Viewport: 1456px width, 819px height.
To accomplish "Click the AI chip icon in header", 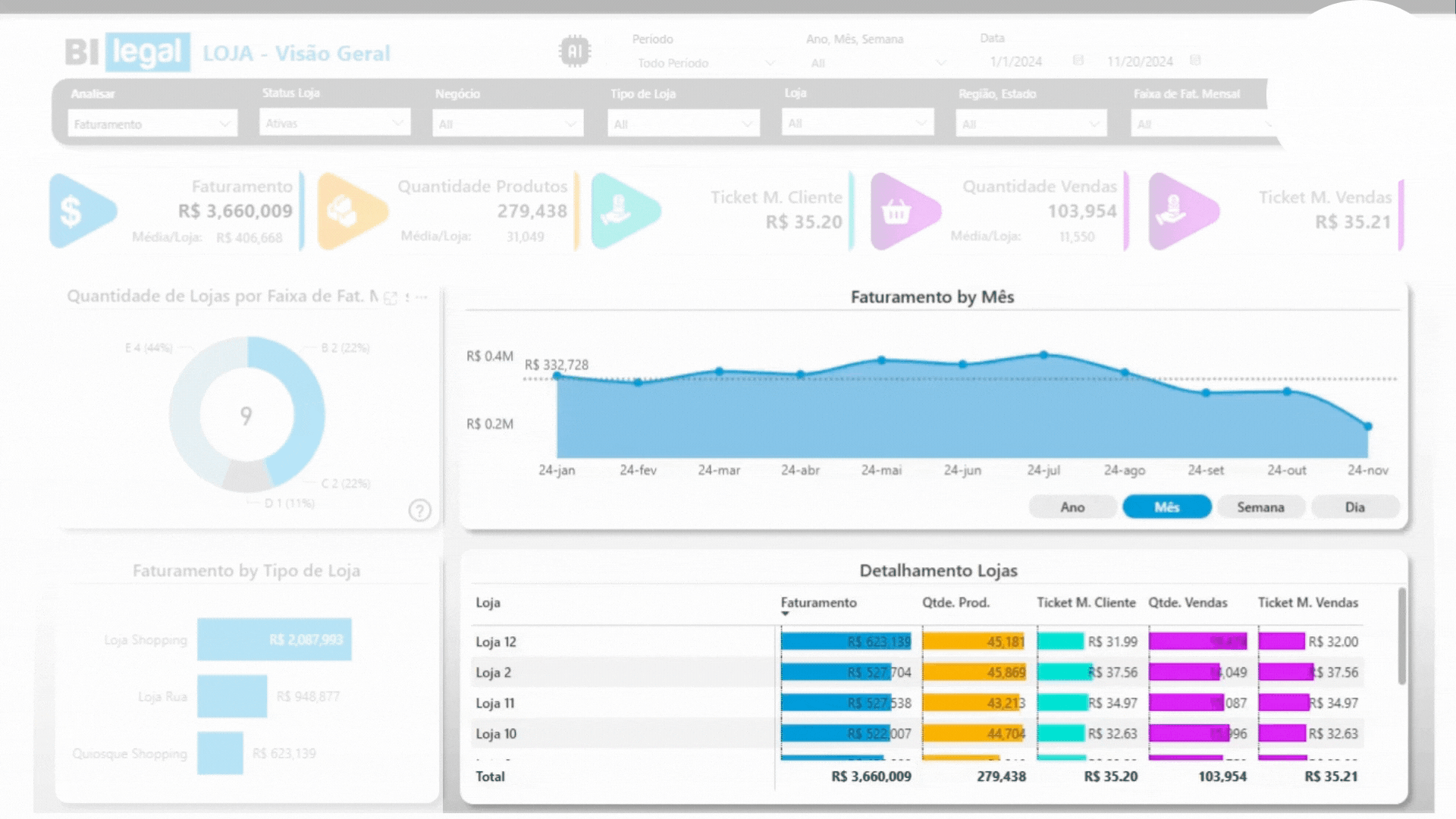I will 575,52.
